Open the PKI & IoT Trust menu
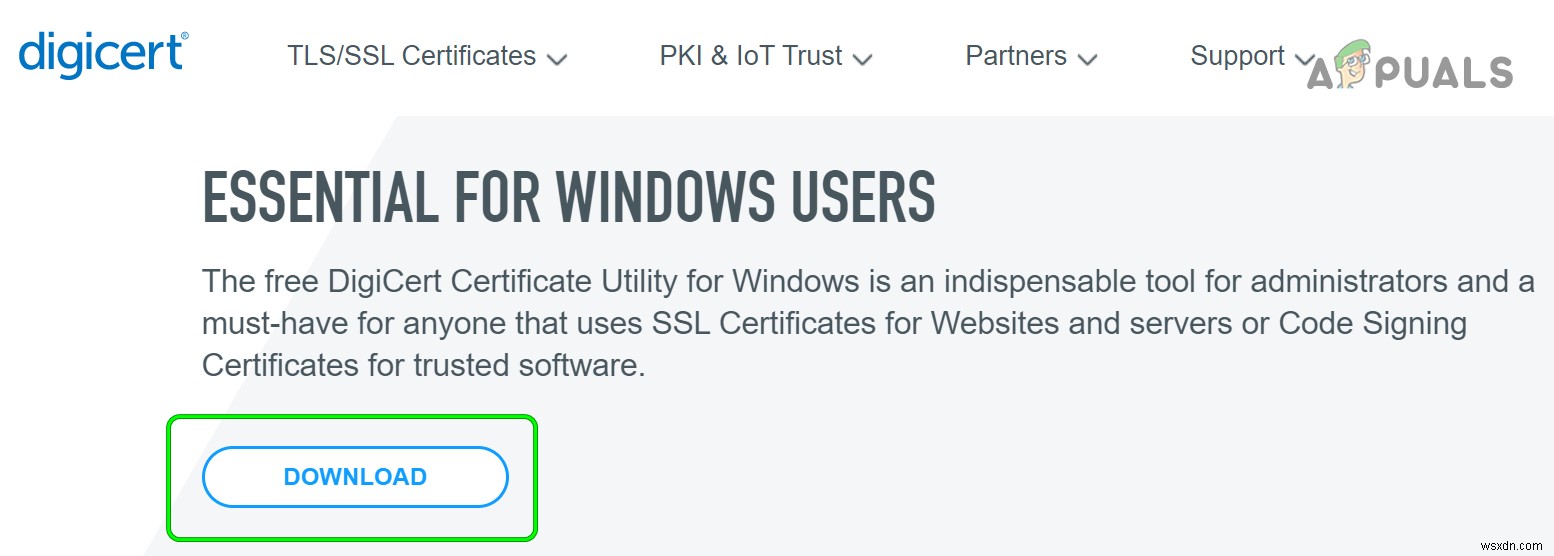This screenshot has width=1554, height=556. point(751,56)
